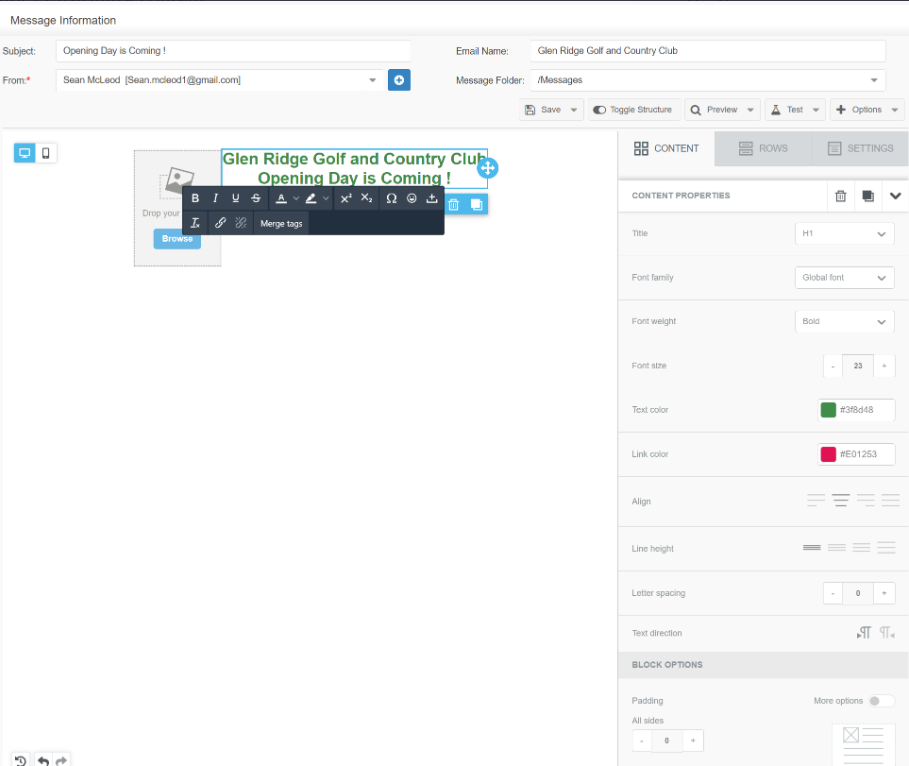Open the Font weight dropdown

[x=844, y=321]
